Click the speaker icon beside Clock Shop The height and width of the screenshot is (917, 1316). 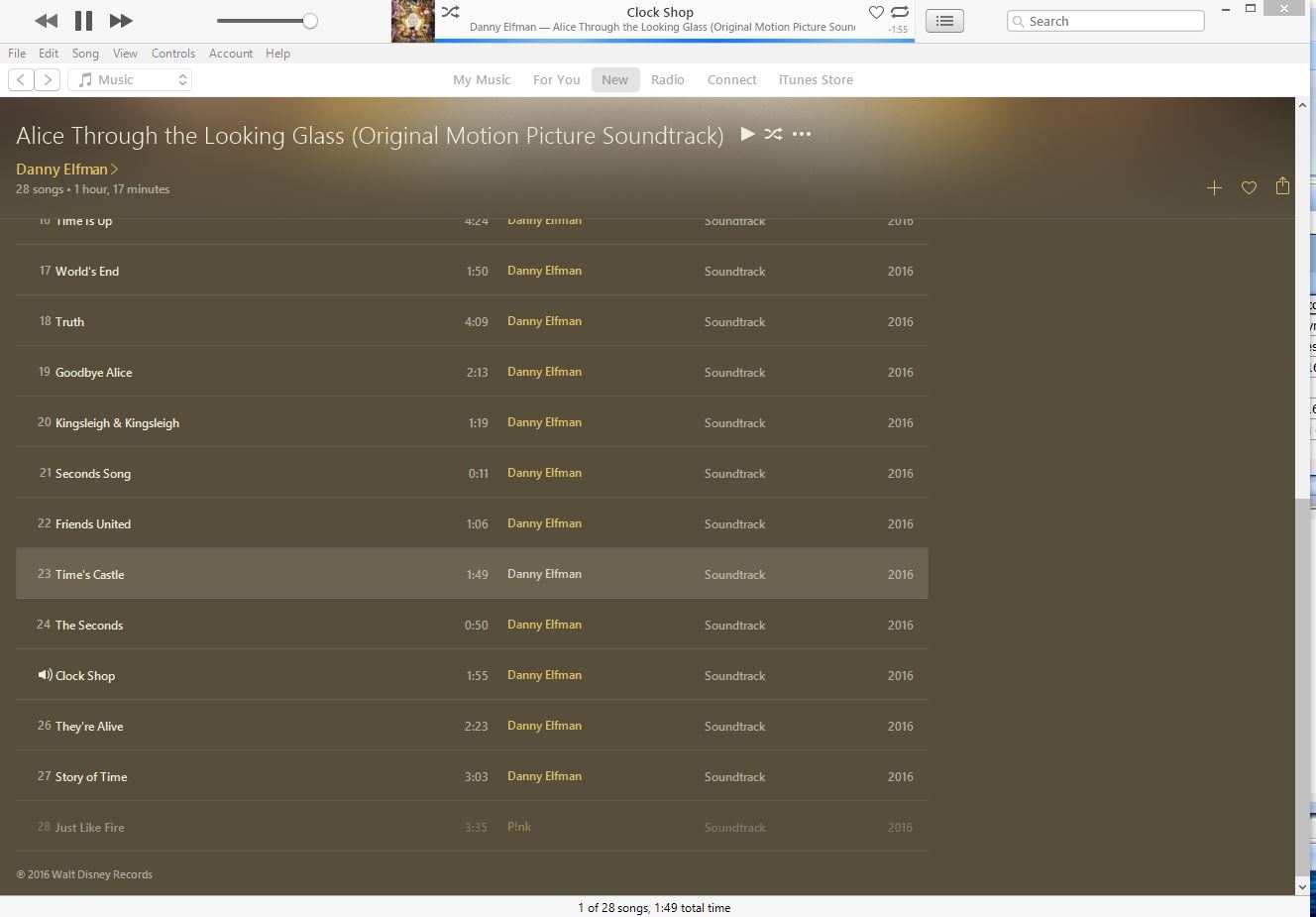pyautogui.click(x=45, y=675)
